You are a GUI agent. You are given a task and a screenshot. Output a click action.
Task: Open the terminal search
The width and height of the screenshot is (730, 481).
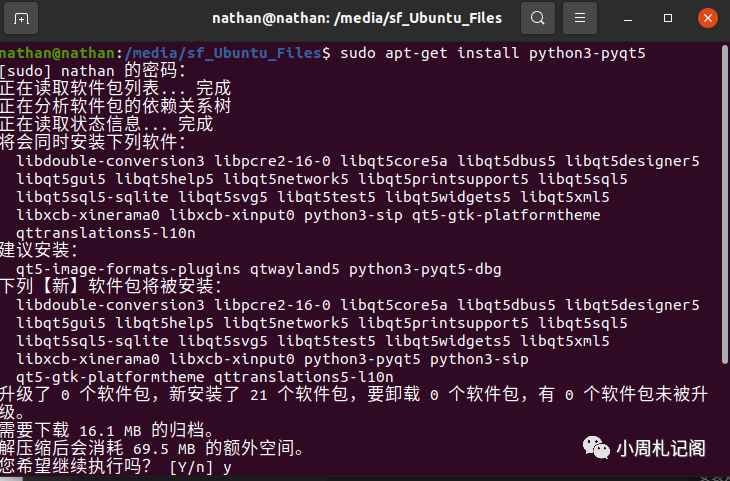click(538, 18)
